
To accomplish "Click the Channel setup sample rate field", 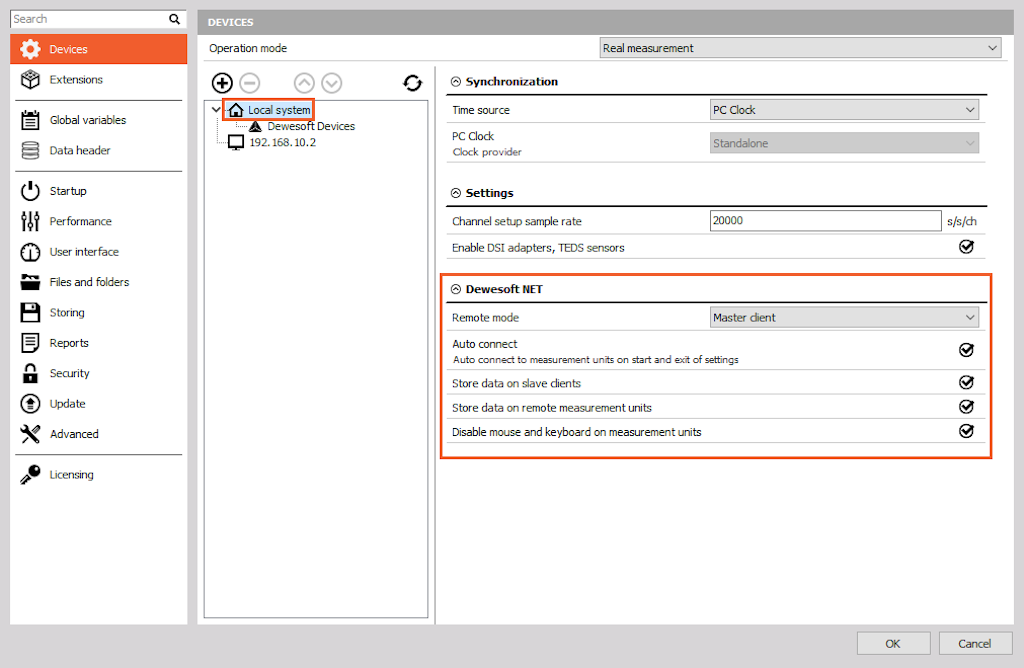I will (825, 221).
